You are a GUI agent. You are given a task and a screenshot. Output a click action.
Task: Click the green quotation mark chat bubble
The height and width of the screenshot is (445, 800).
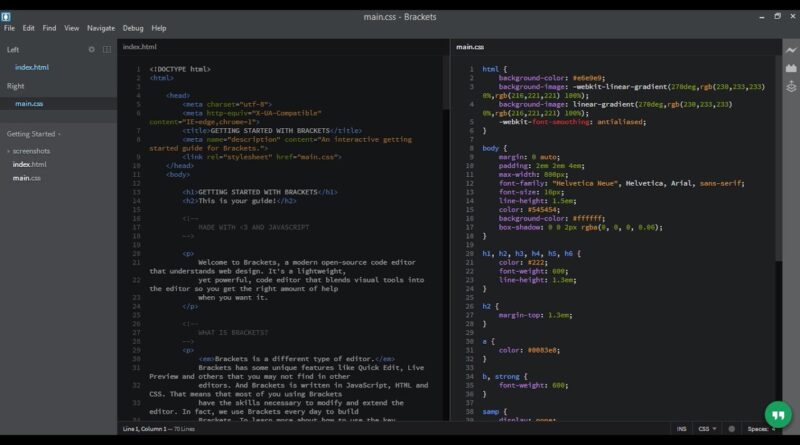pos(778,415)
